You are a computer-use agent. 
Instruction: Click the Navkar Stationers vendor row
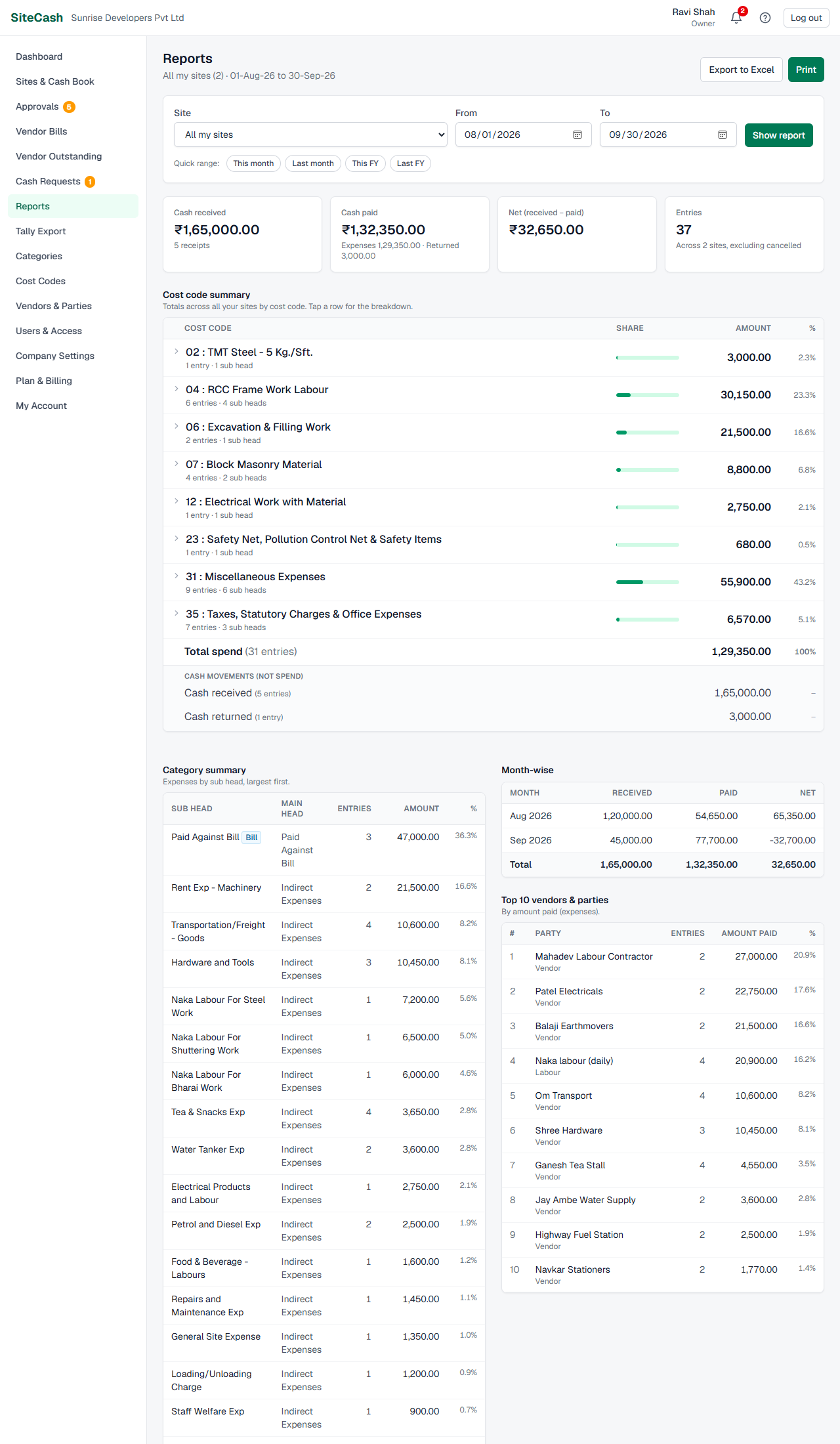[663, 1275]
